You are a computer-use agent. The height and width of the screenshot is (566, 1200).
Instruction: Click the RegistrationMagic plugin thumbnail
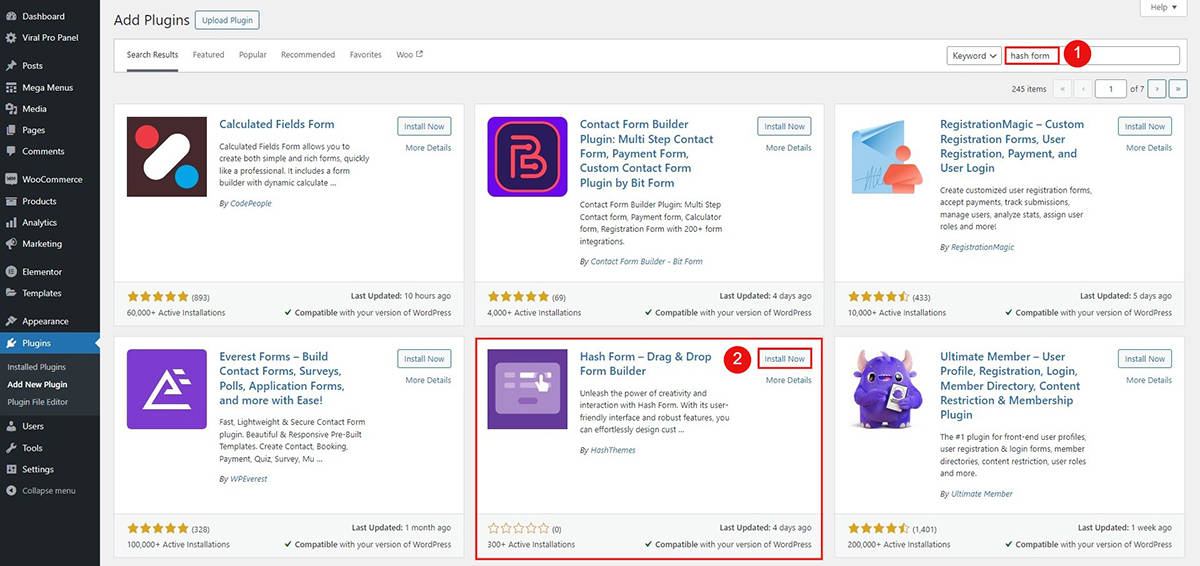click(887, 156)
